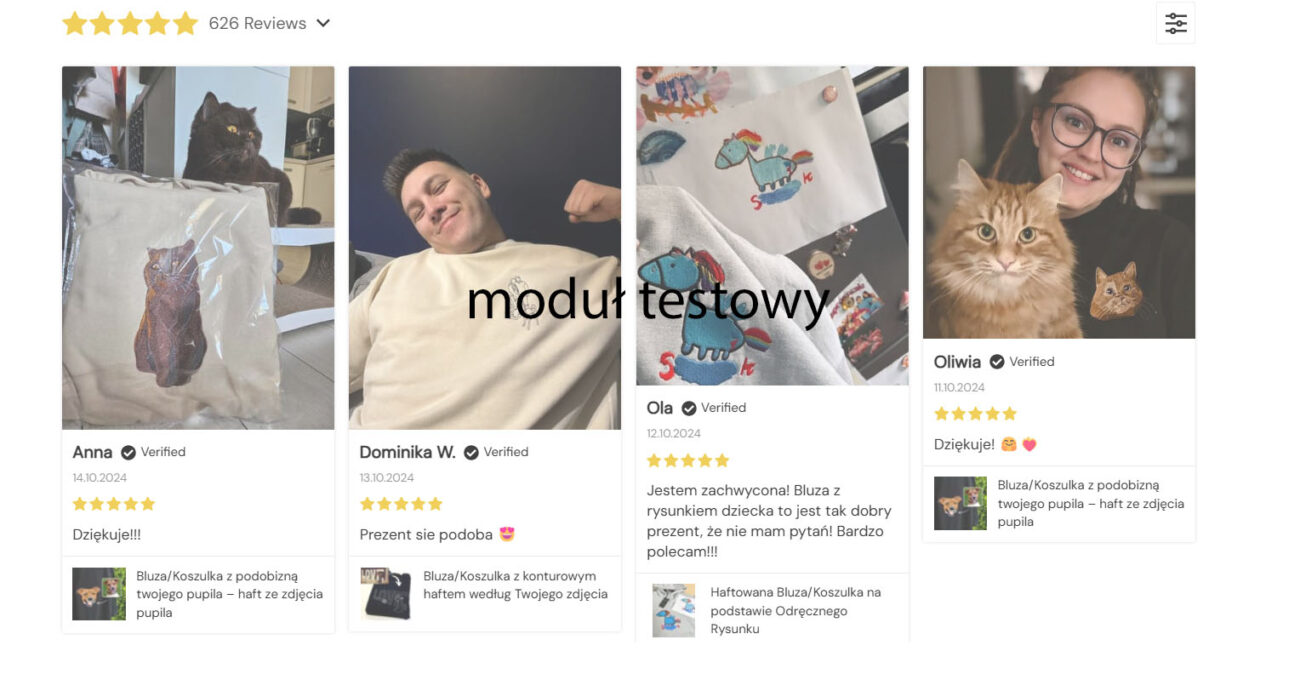Click the verified checkmark beside Oliwia

tap(997, 362)
